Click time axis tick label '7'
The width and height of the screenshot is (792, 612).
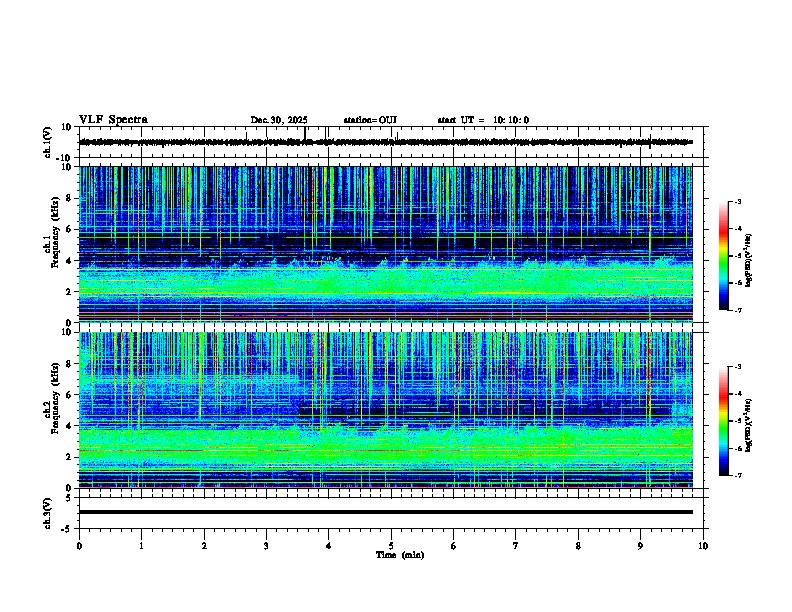[x=516, y=546]
